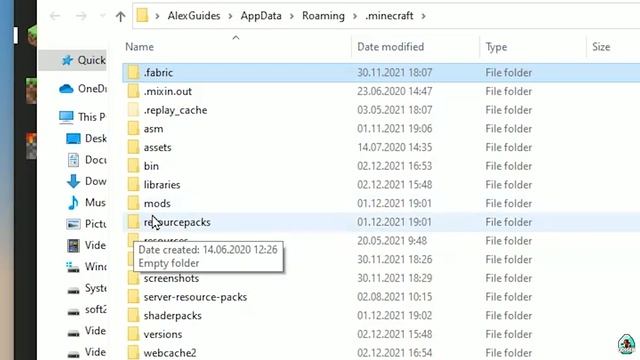Click the mods folder icon
This screenshot has height=360, width=640.
[x=133, y=203]
